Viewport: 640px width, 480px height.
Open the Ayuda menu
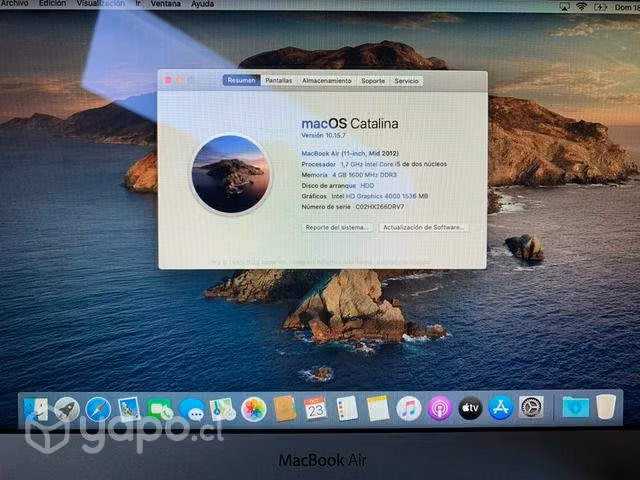202,4
